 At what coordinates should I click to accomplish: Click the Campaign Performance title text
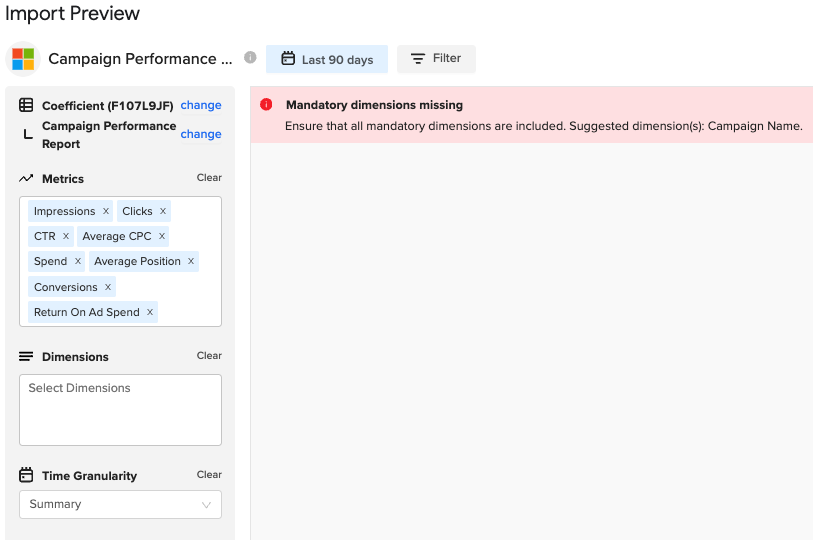140,59
